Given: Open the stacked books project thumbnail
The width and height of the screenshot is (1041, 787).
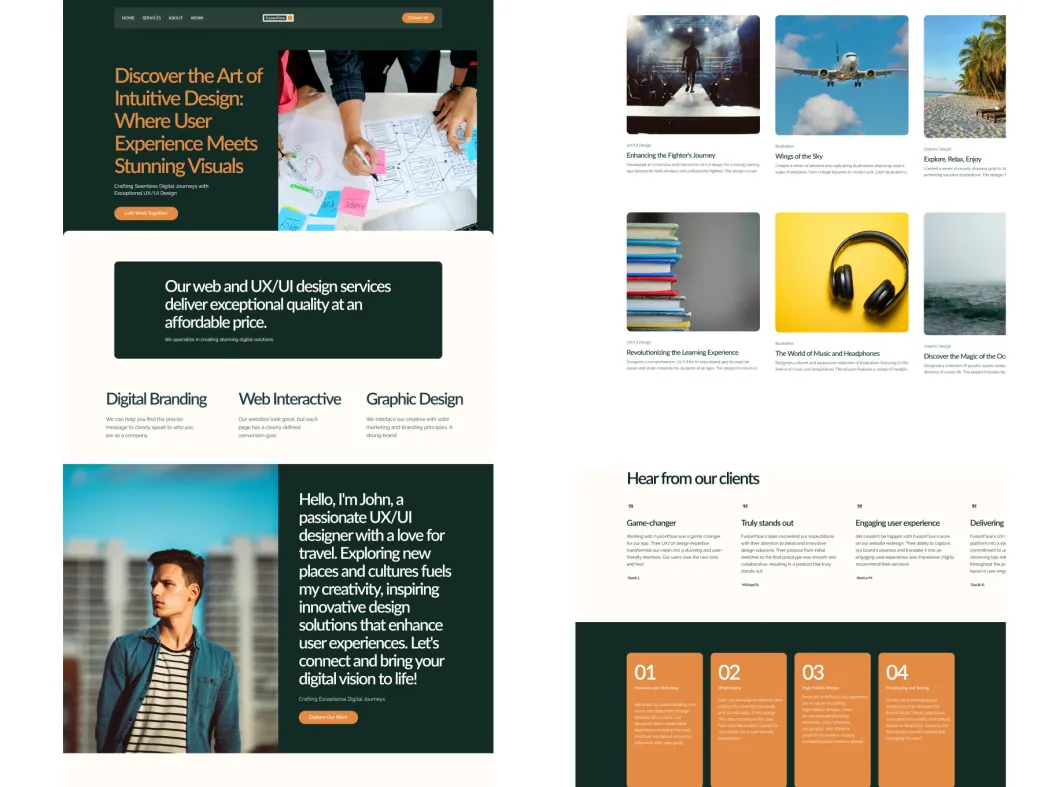Looking at the screenshot, I should (x=693, y=272).
